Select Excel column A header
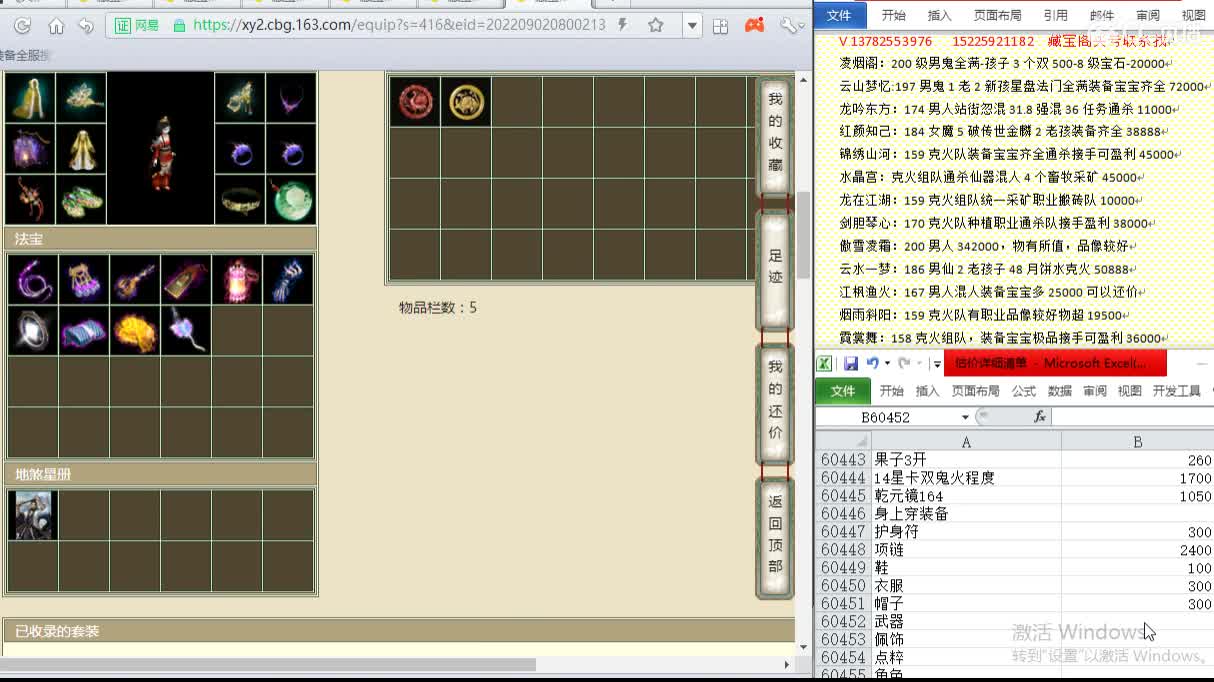 tap(966, 441)
